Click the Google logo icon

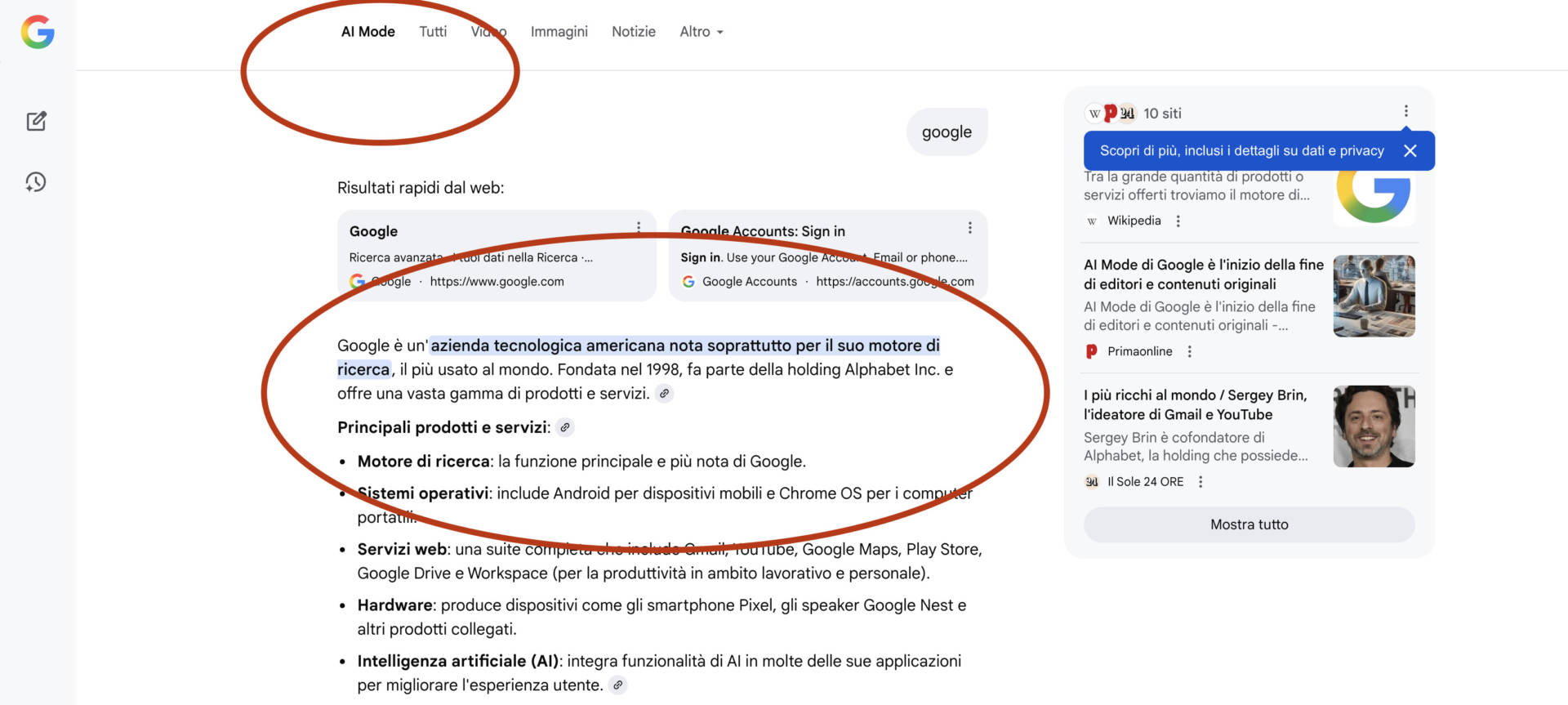click(38, 33)
